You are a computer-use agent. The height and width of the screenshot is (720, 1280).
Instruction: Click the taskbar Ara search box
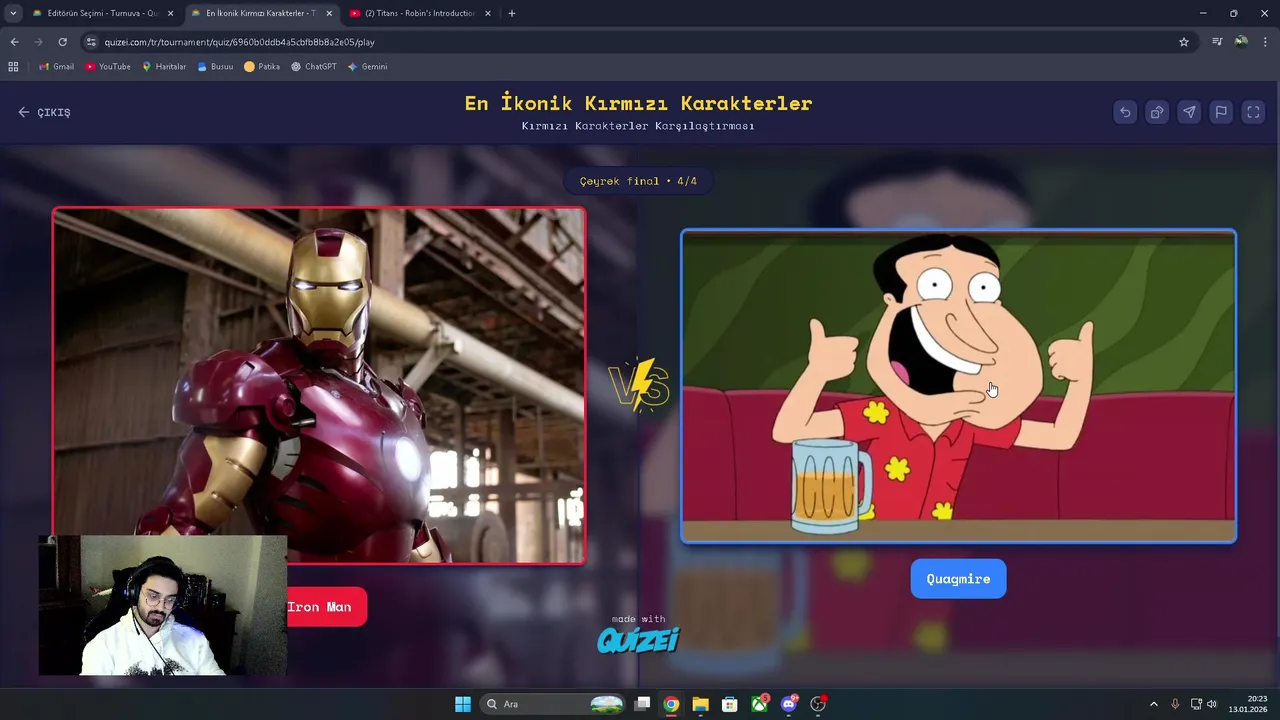coord(554,704)
